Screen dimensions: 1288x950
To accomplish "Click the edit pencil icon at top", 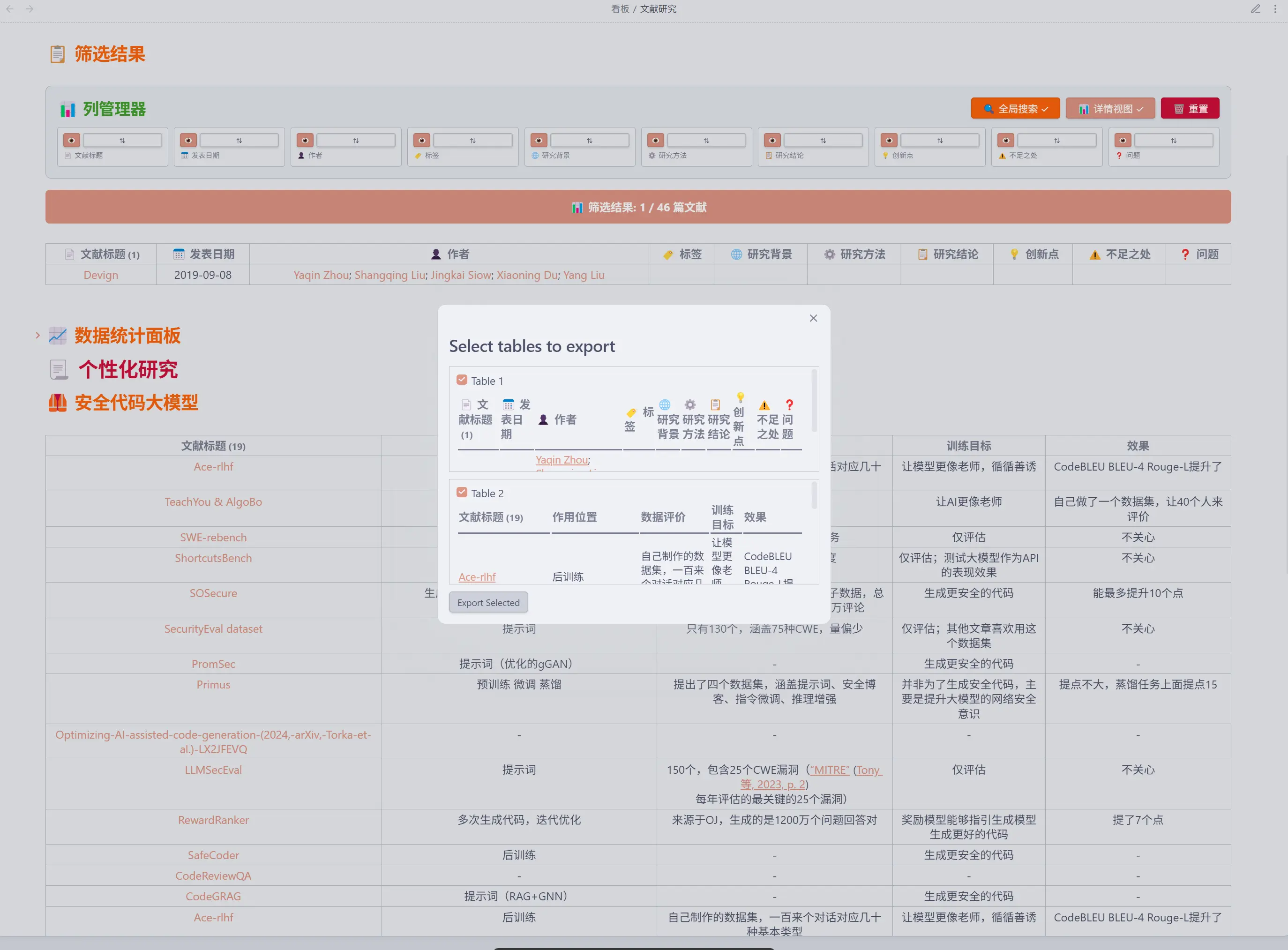I will pos(1255,8).
